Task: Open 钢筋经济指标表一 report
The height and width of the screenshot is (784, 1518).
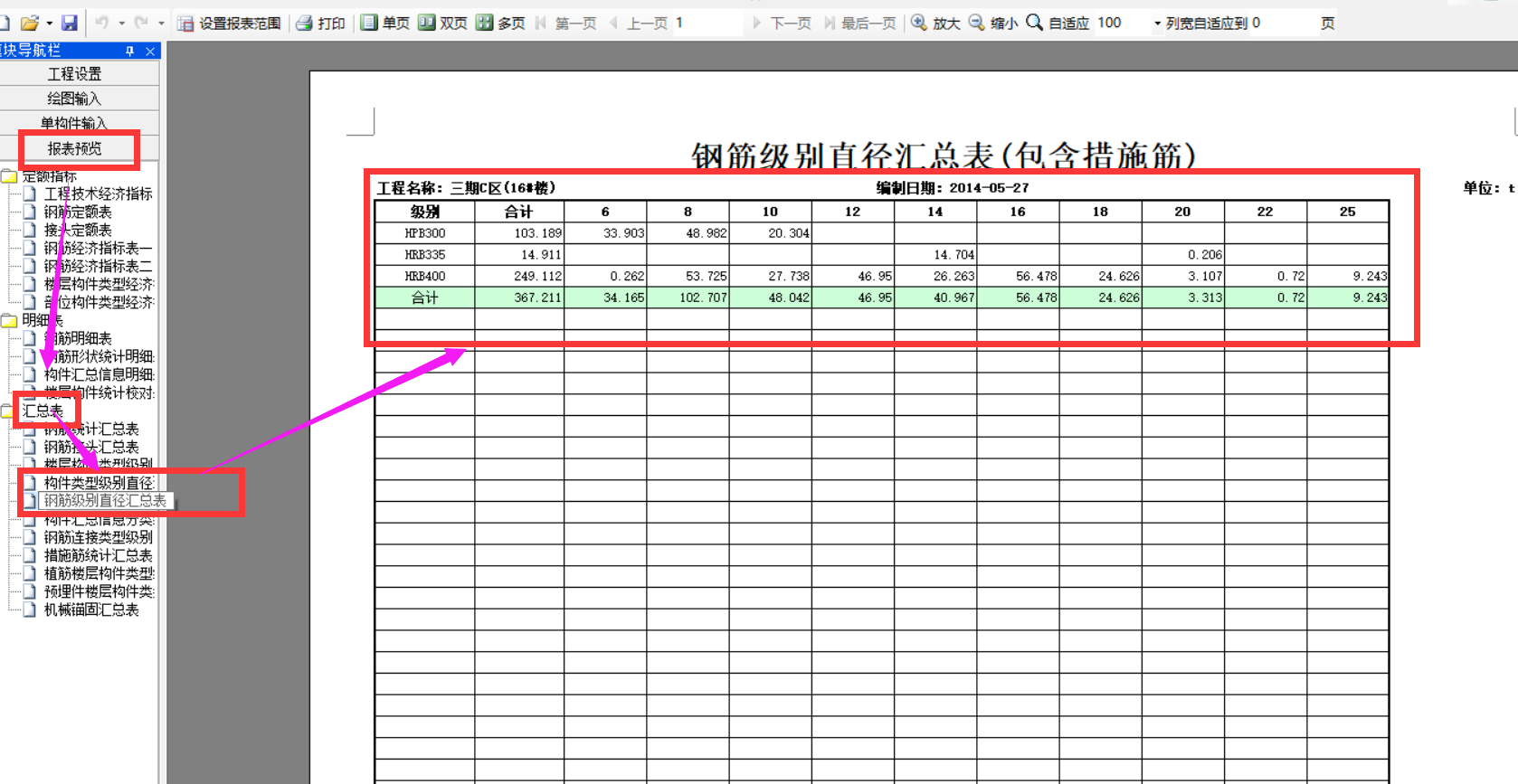Action: [98, 248]
